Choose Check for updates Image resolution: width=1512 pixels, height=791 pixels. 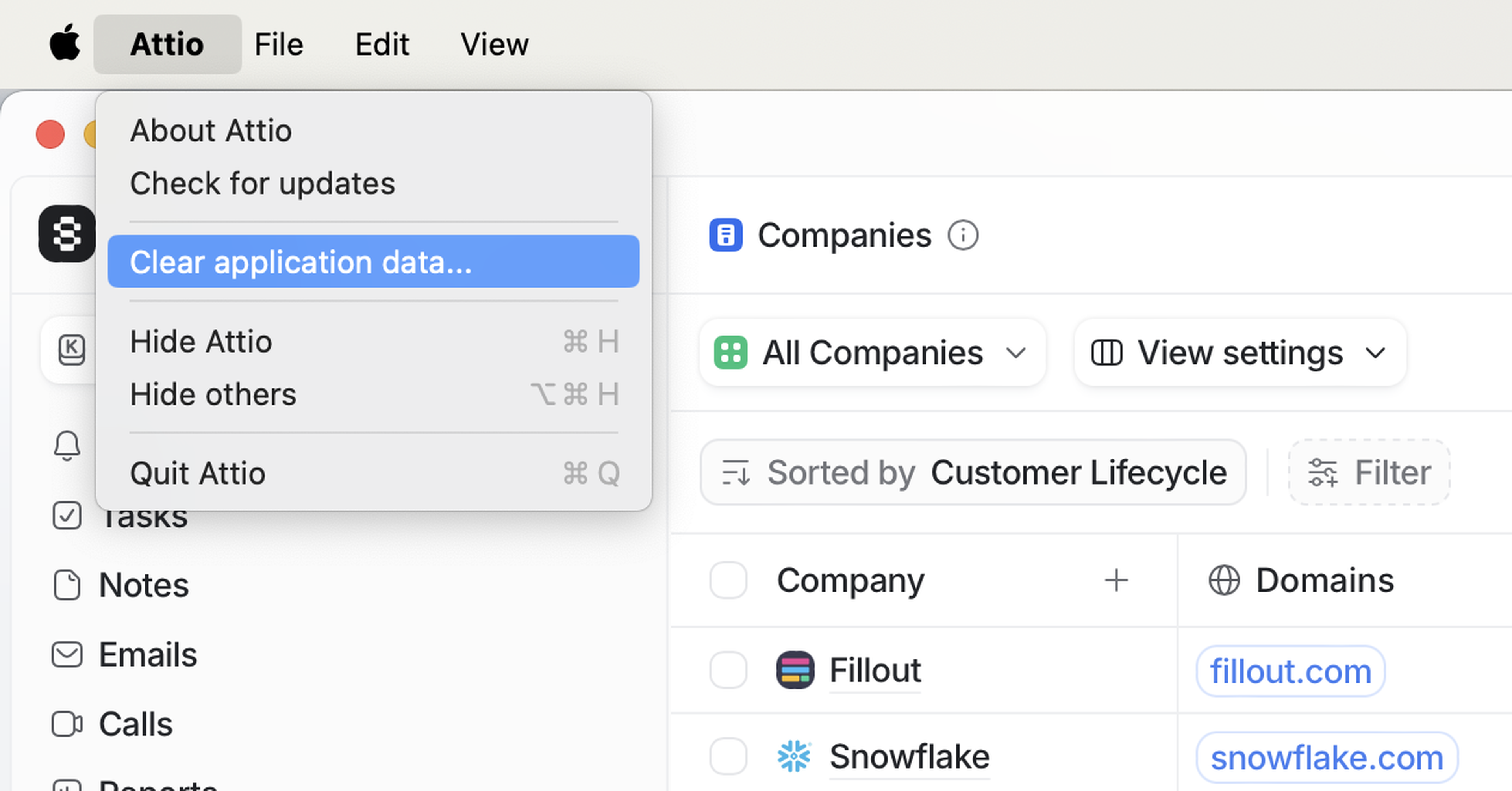tap(262, 184)
